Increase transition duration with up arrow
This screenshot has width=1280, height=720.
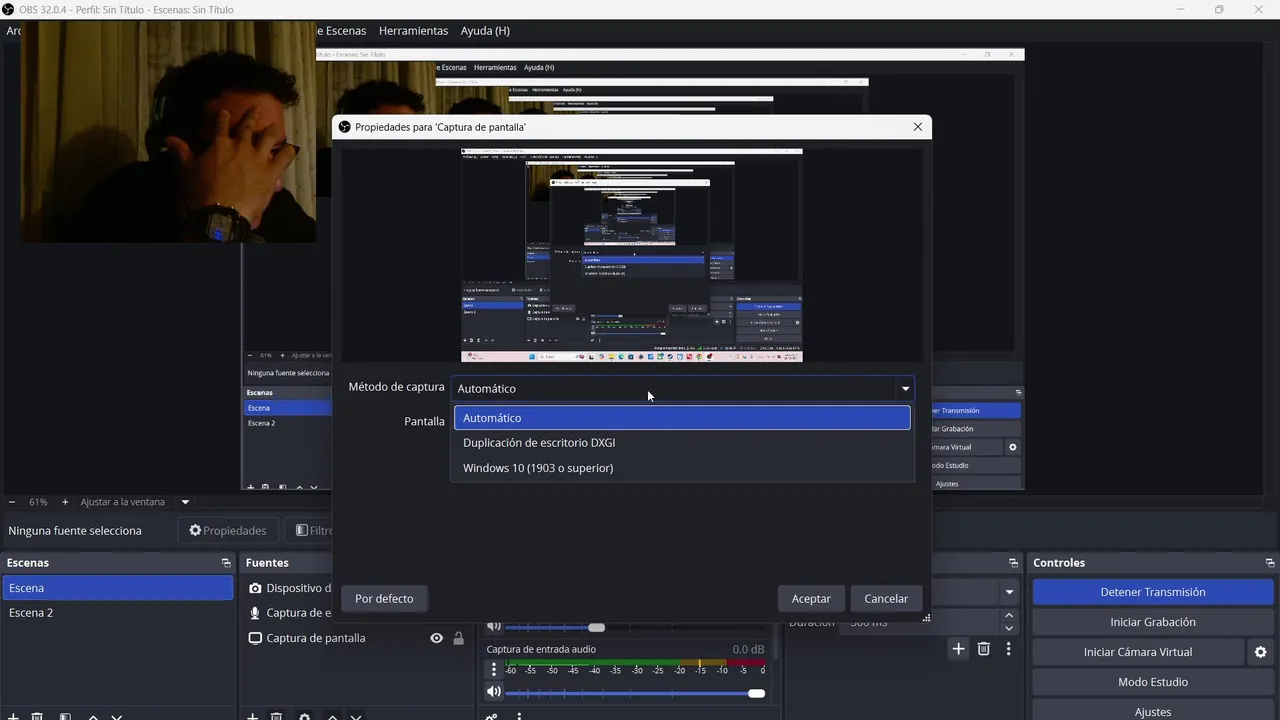1009,616
